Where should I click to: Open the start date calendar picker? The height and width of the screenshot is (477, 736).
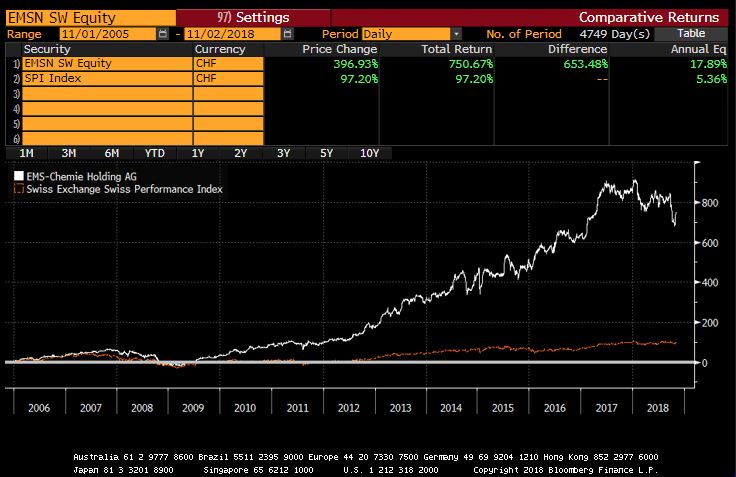pyautogui.click(x=163, y=34)
